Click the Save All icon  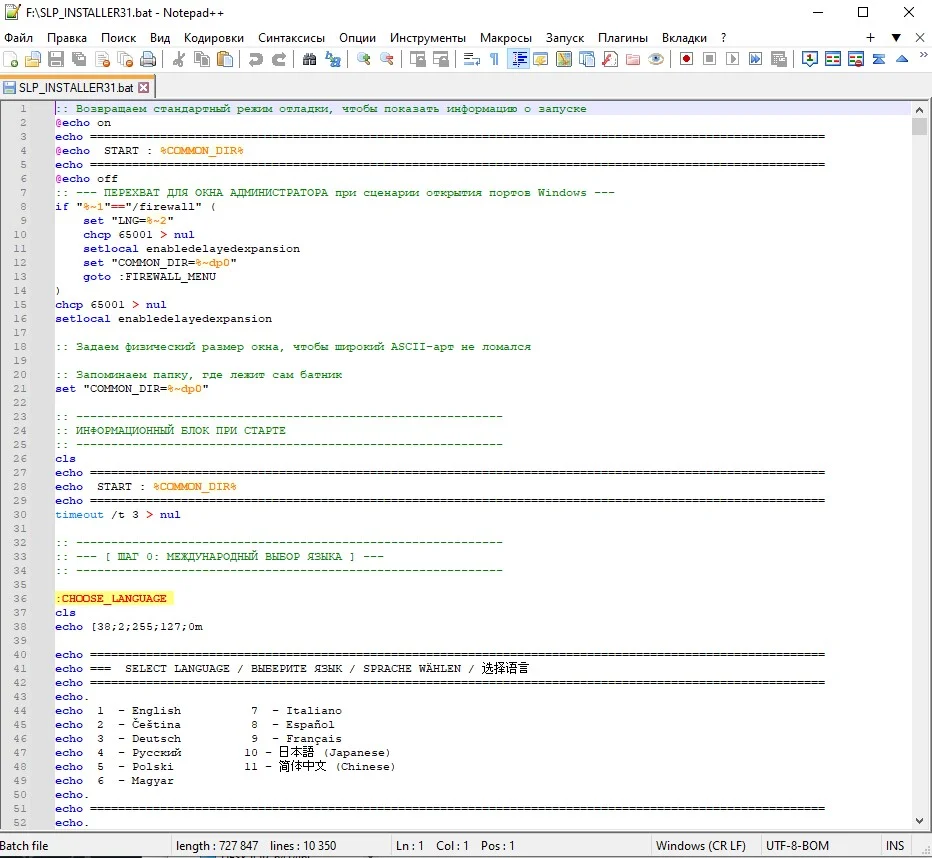78,59
